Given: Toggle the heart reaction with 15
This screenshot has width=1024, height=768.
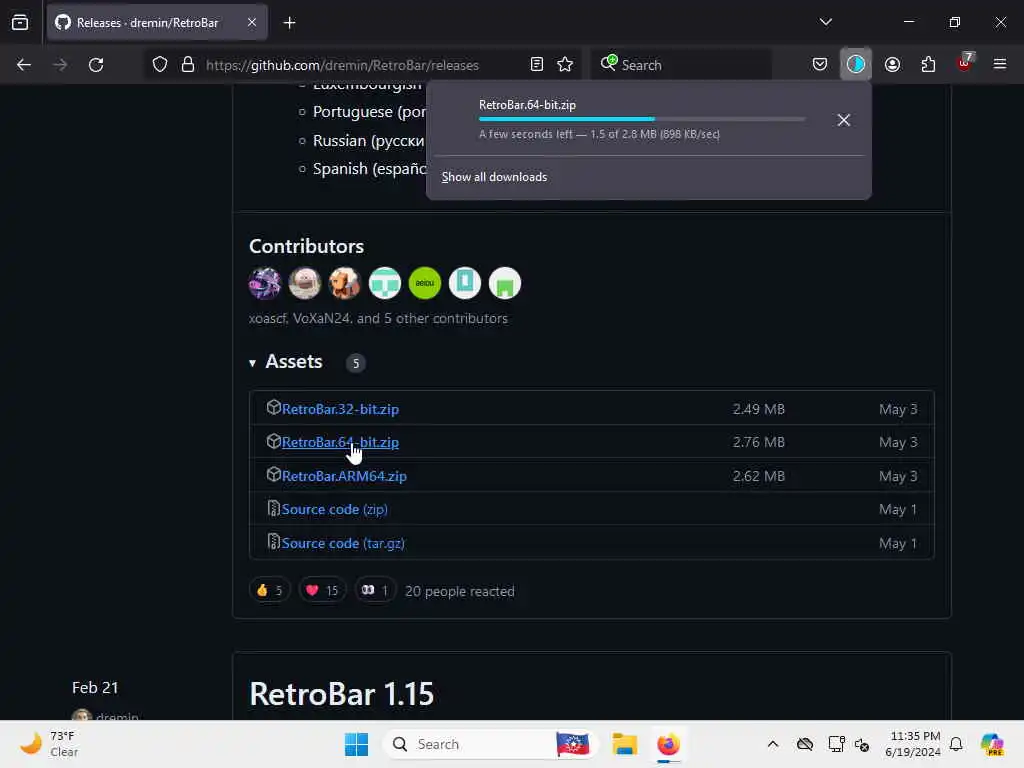Looking at the screenshot, I should click(x=322, y=590).
